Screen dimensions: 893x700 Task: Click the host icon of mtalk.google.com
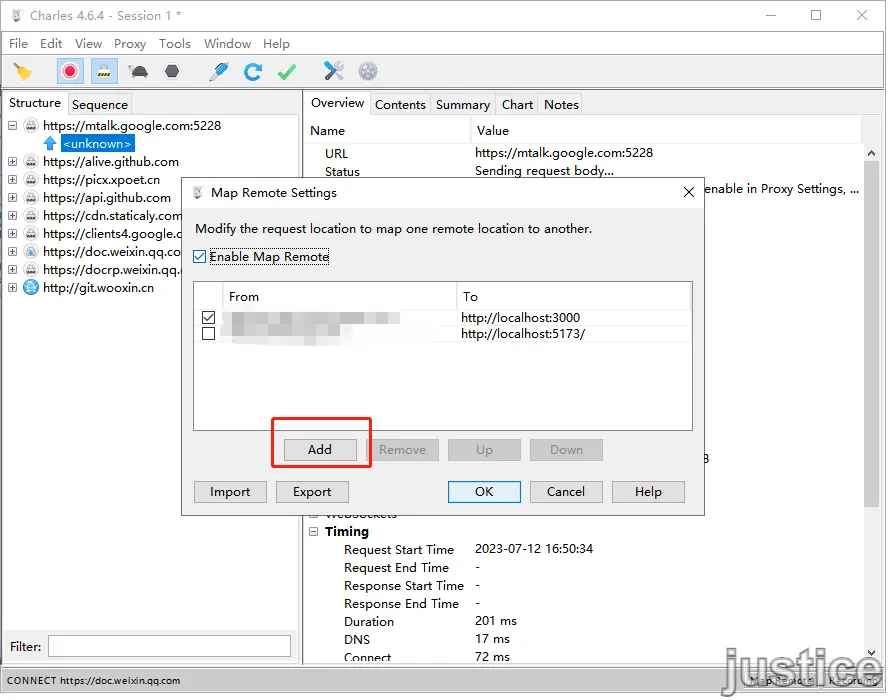click(x=31, y=126)
